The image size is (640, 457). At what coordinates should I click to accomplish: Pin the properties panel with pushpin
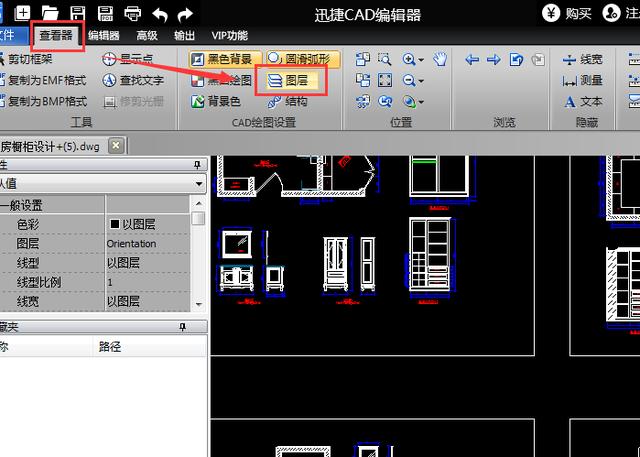(198, 165)
